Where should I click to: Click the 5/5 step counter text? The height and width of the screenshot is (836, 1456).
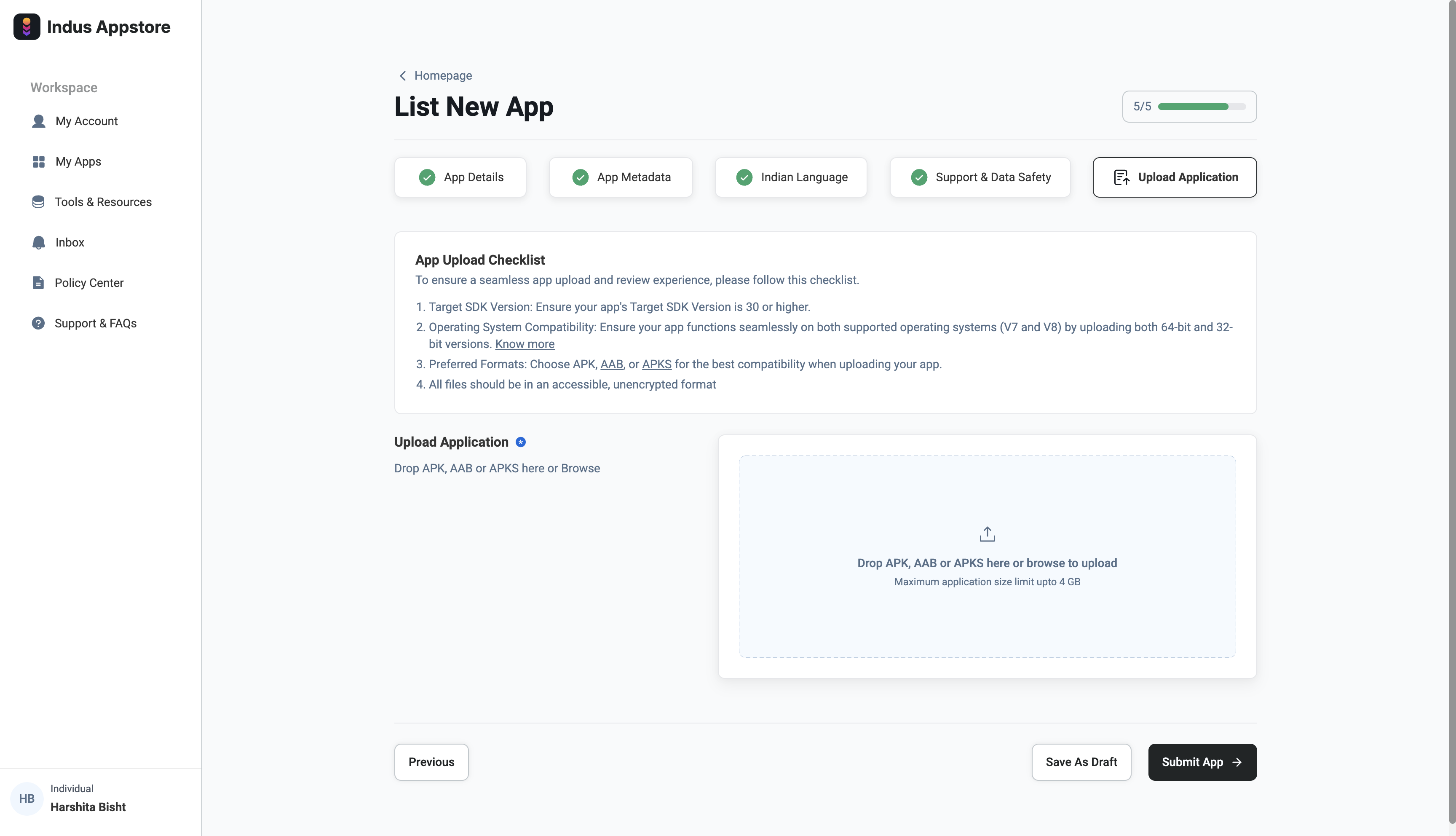[x=1142, y=107]
